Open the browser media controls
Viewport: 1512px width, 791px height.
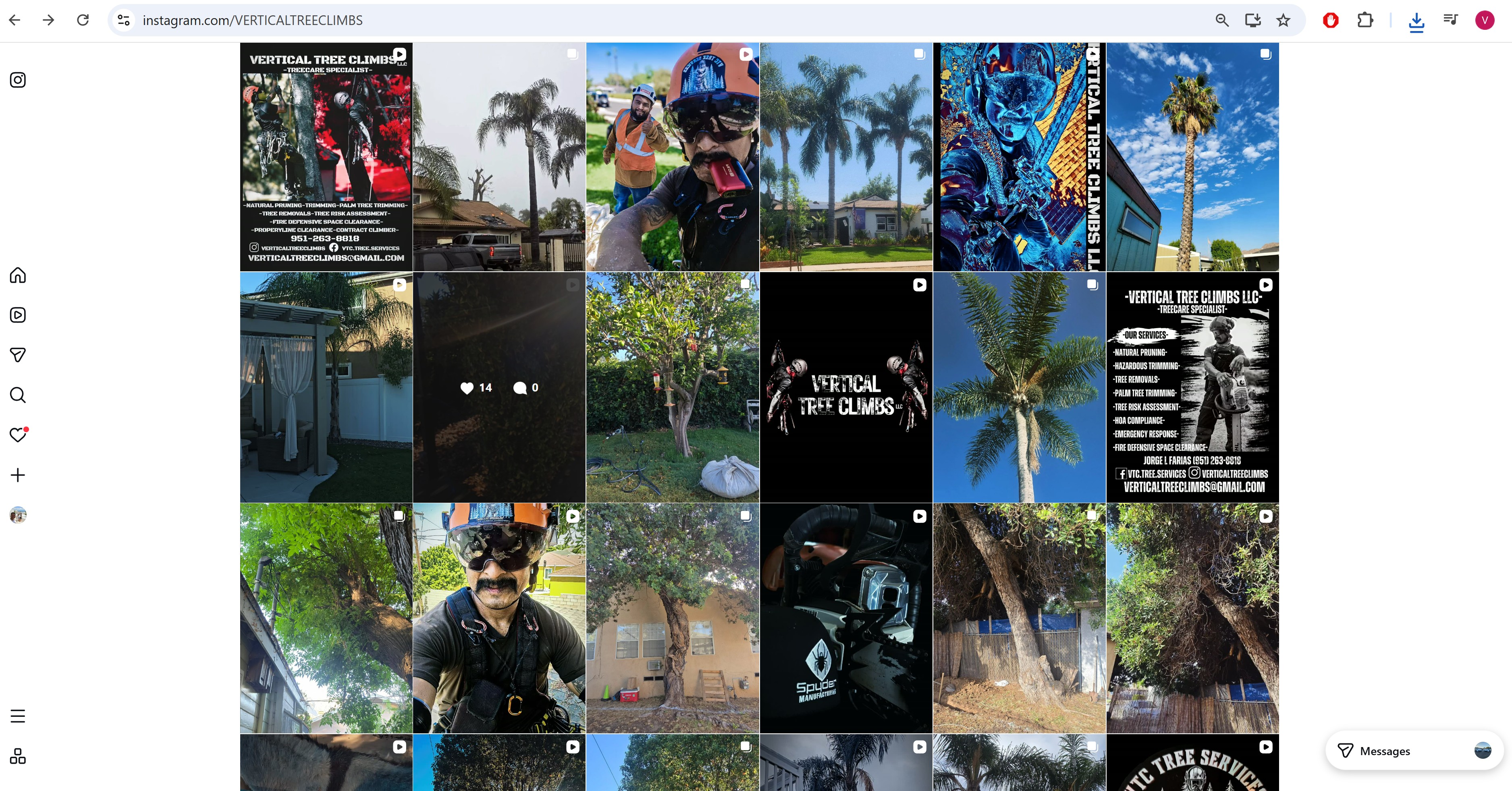point(1450,20)
